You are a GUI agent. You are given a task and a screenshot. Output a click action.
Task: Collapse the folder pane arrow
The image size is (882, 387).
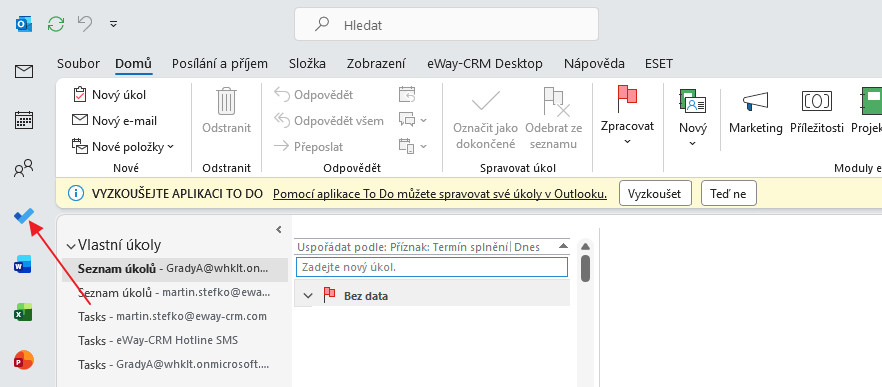[x=278, y=230]
